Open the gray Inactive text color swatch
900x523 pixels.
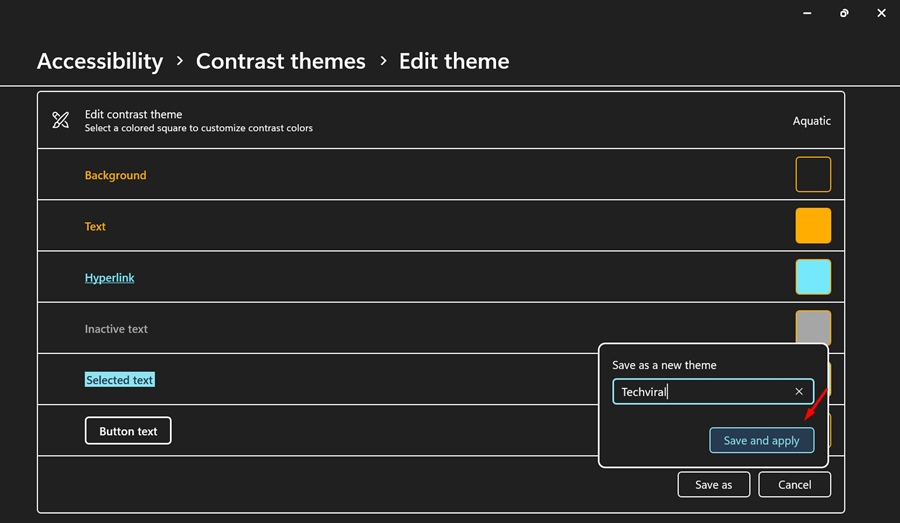pyautogui.click(x=813, y=327)
